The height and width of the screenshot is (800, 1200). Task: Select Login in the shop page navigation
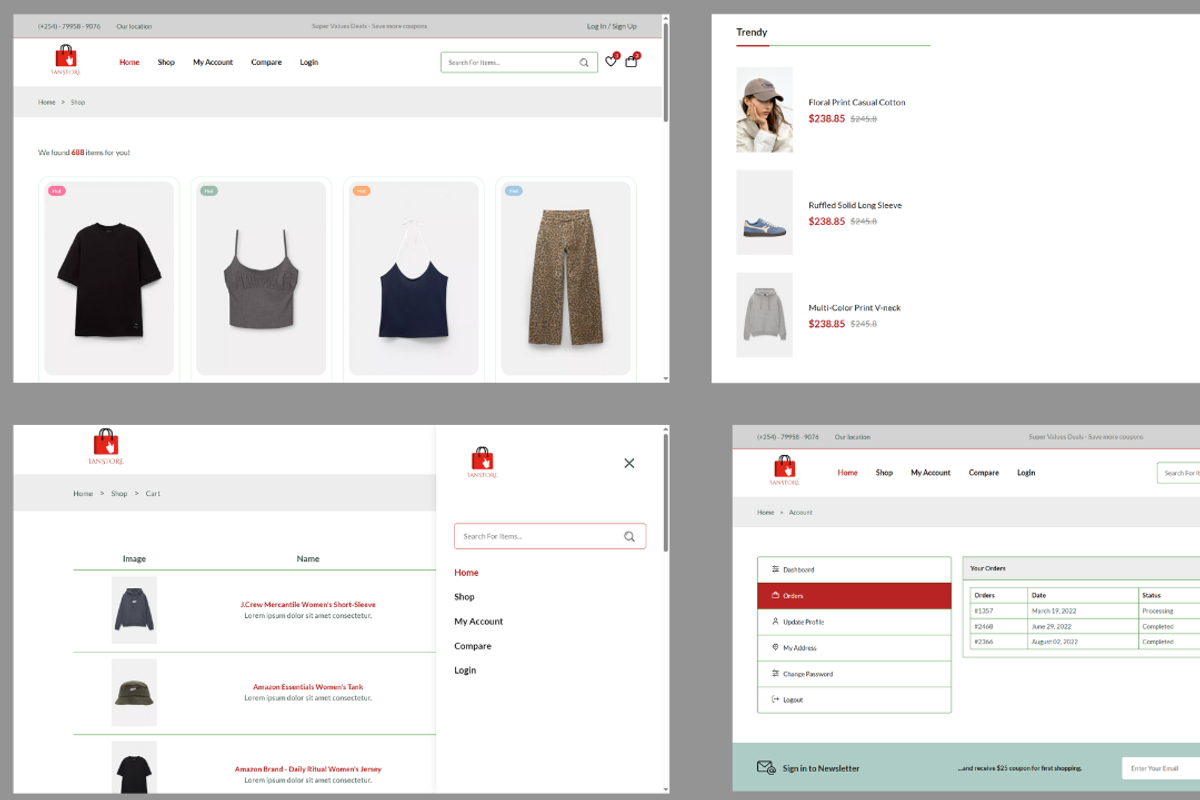coord(309,62)
